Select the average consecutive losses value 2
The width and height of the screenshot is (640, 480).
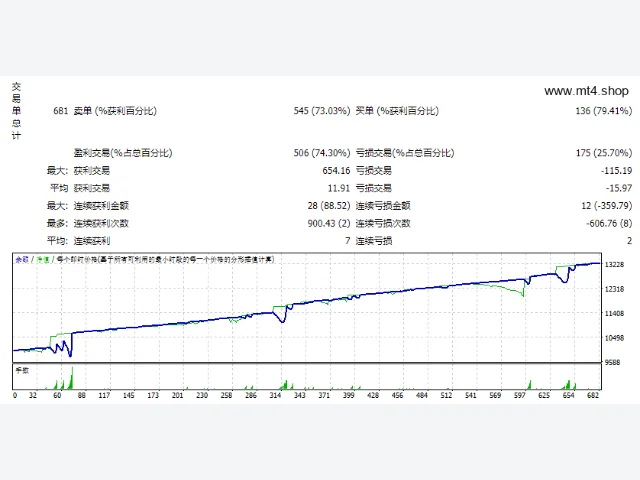pos(629,241)
